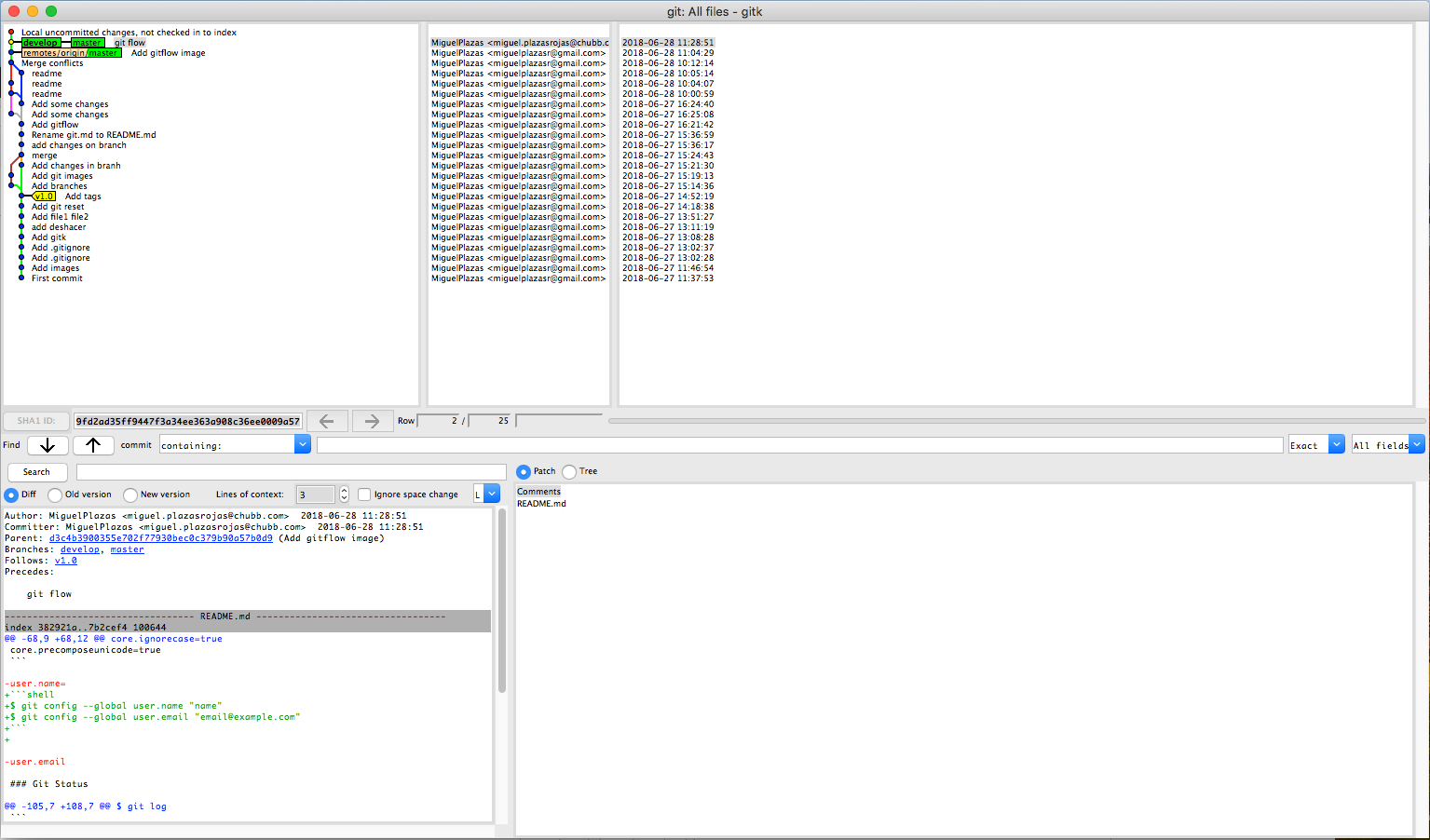Open the Exact match dropdown
1430x840 pixels.
tap(1337, 445)
